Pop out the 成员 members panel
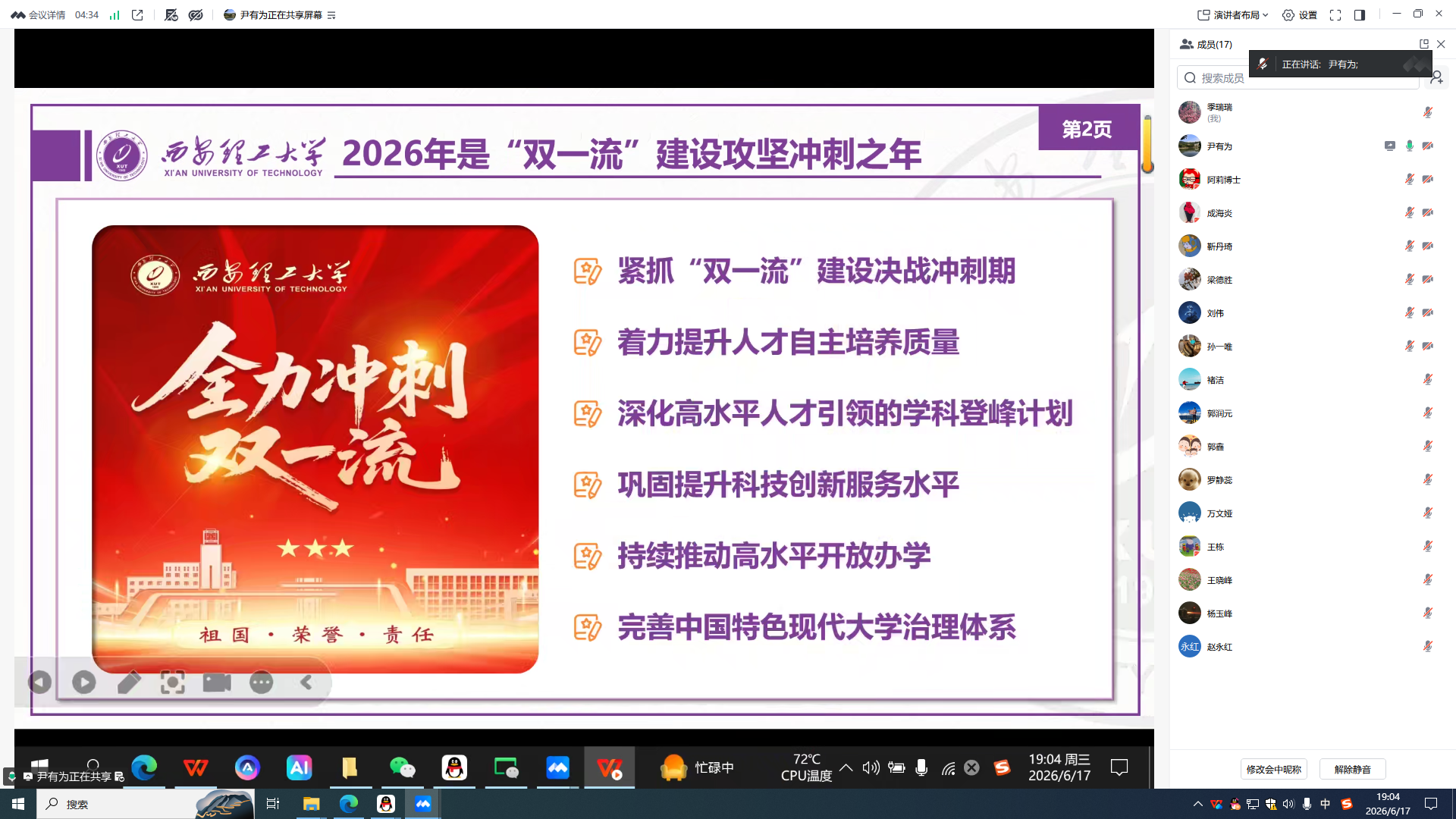Screen dimensions: 1456x819 (x=1424, y=44)
